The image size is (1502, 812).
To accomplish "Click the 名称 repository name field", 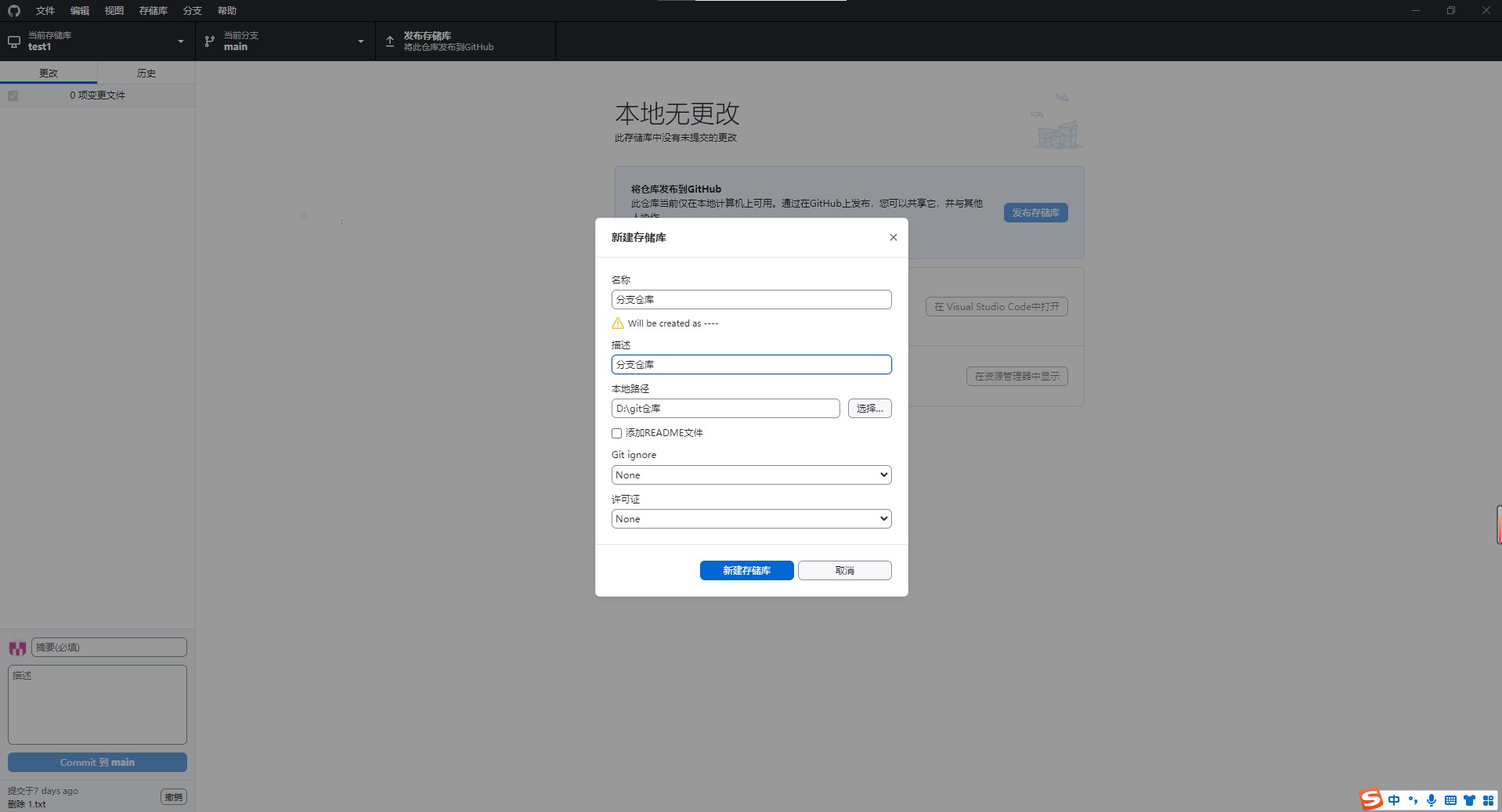I will 751,300.
